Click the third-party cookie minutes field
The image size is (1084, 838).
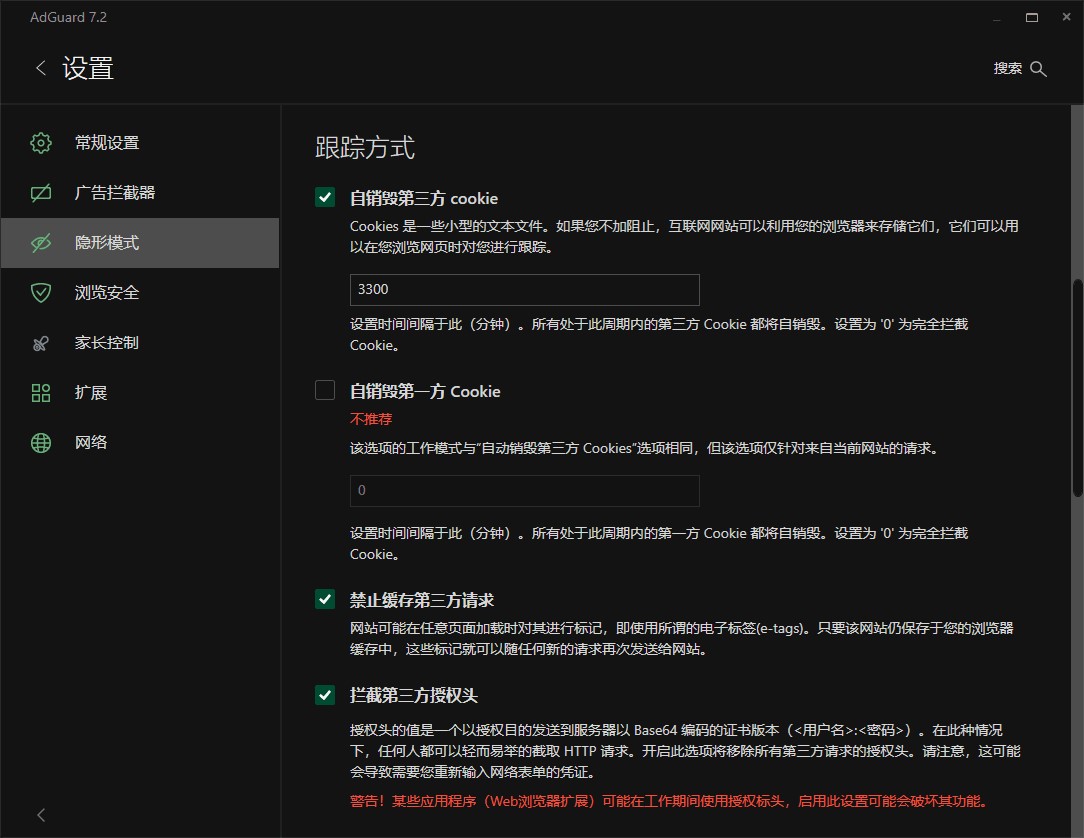click(x=524, y=290)
